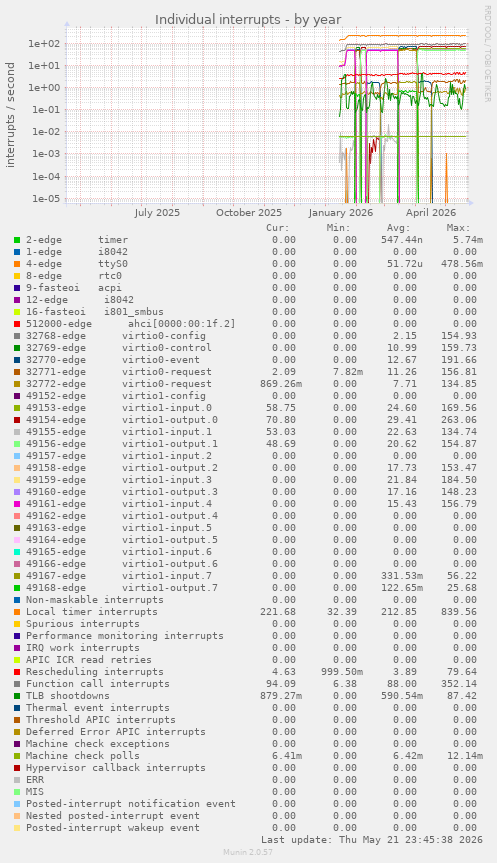The height and width of the screenshot is (863, 497).
Task: Click the Max: column header
Action: coord(458,228)
